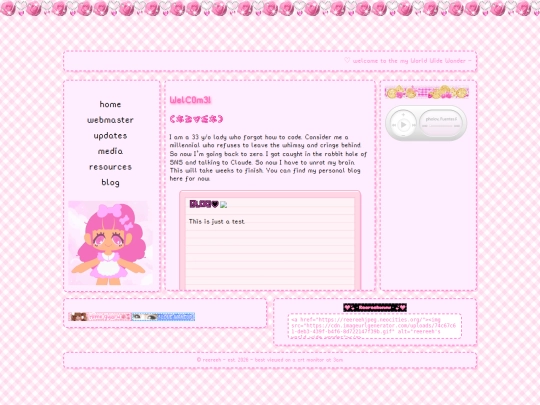Open the updates section
This screenshot has height=405, width=540.
[x=110, y=136]
